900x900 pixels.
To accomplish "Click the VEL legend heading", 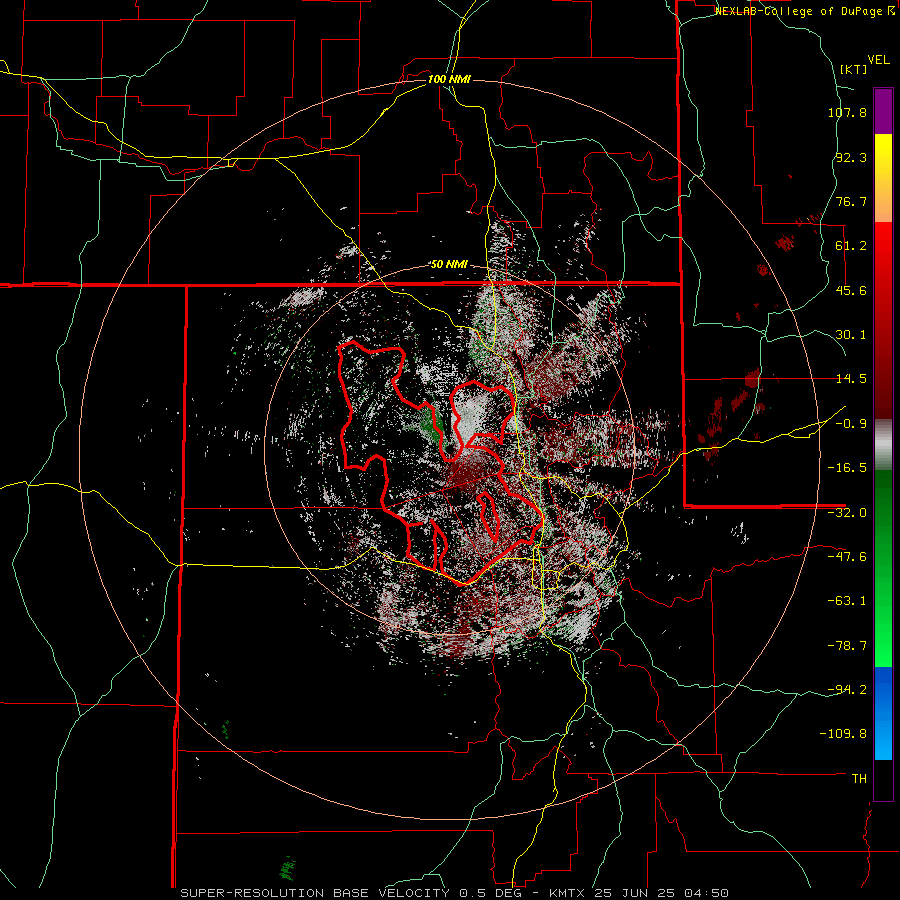I will pyautogui.click(x=878, y=60).
